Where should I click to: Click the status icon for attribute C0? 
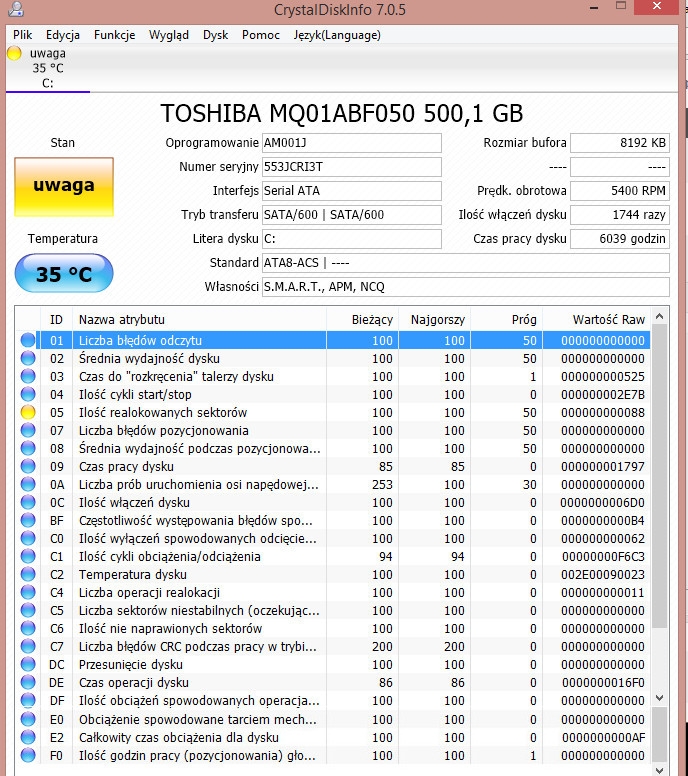tap(28, 538)
